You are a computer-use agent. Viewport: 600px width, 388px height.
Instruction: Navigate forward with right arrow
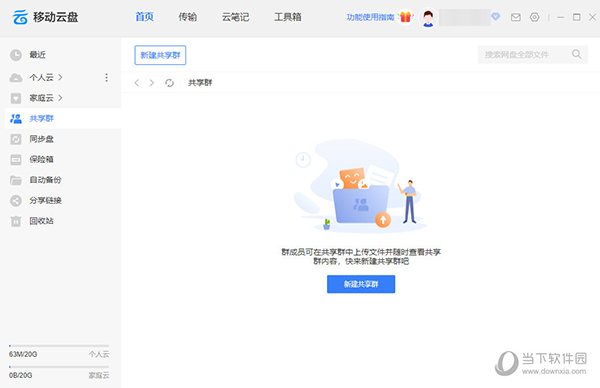pyautogui.click(x=152, y=83)
